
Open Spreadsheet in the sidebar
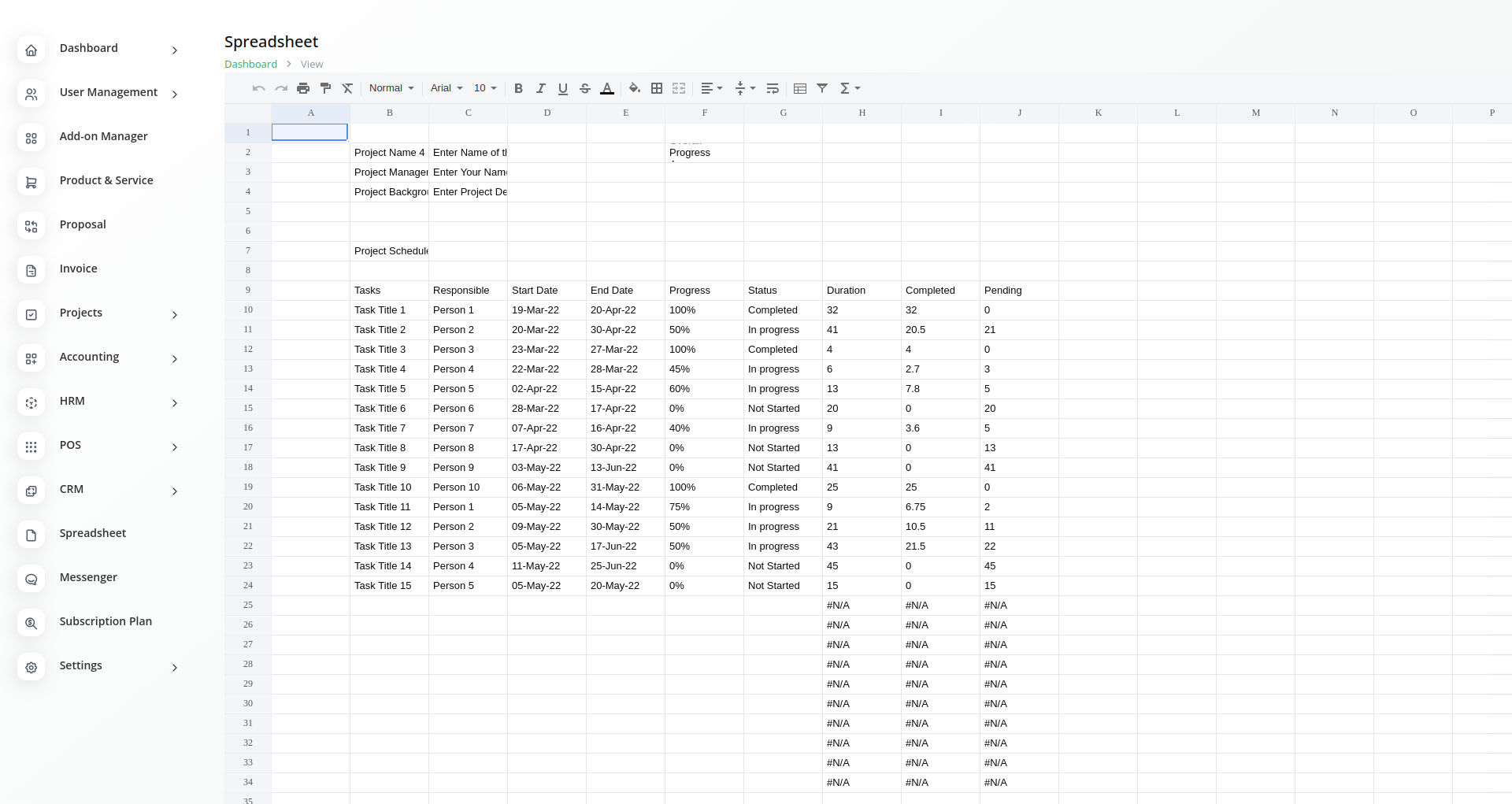pos(92,533)
